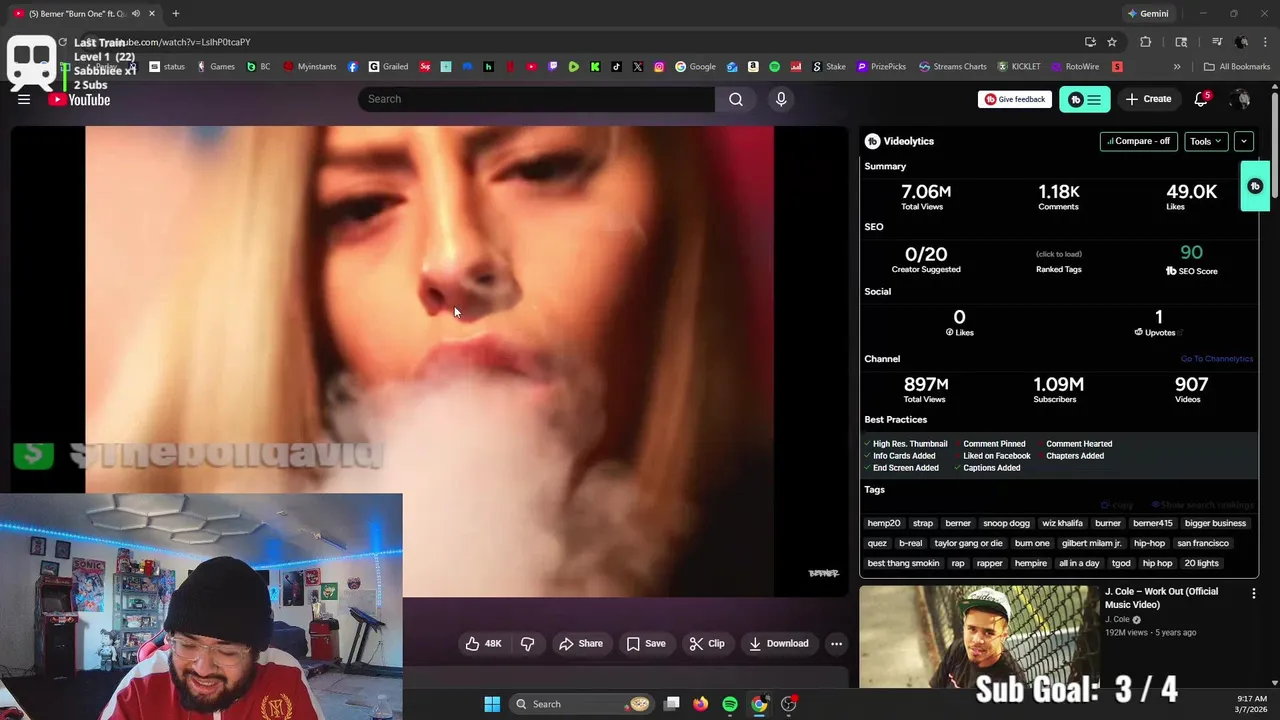
Task: Open RotoWire bookmark
Action: 1075,67
